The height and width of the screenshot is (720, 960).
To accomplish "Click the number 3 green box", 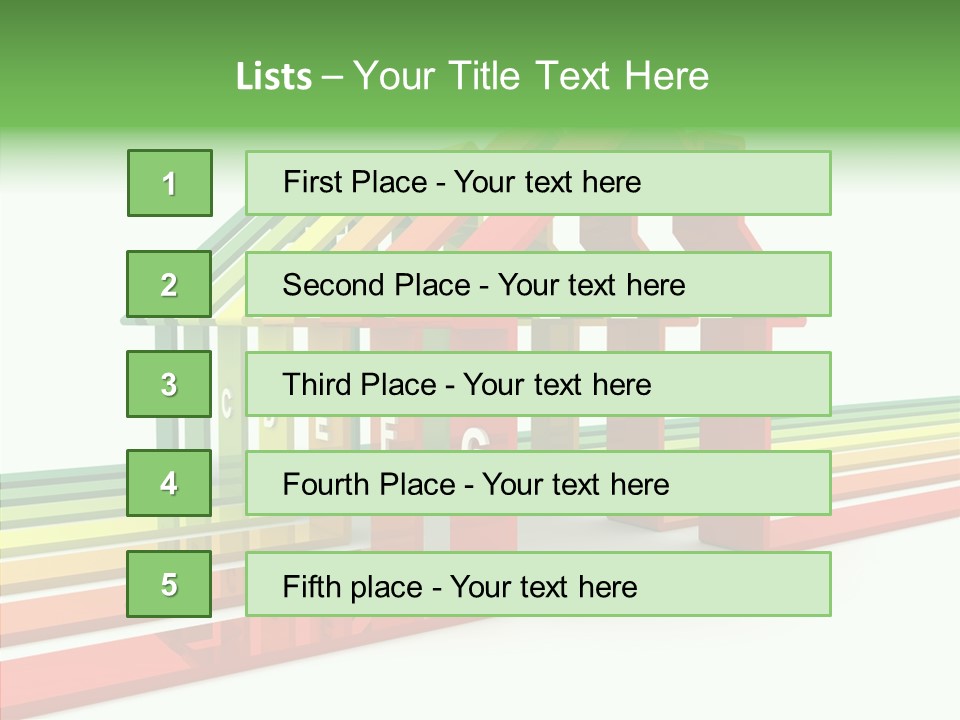I will click(x=169, y=384).
